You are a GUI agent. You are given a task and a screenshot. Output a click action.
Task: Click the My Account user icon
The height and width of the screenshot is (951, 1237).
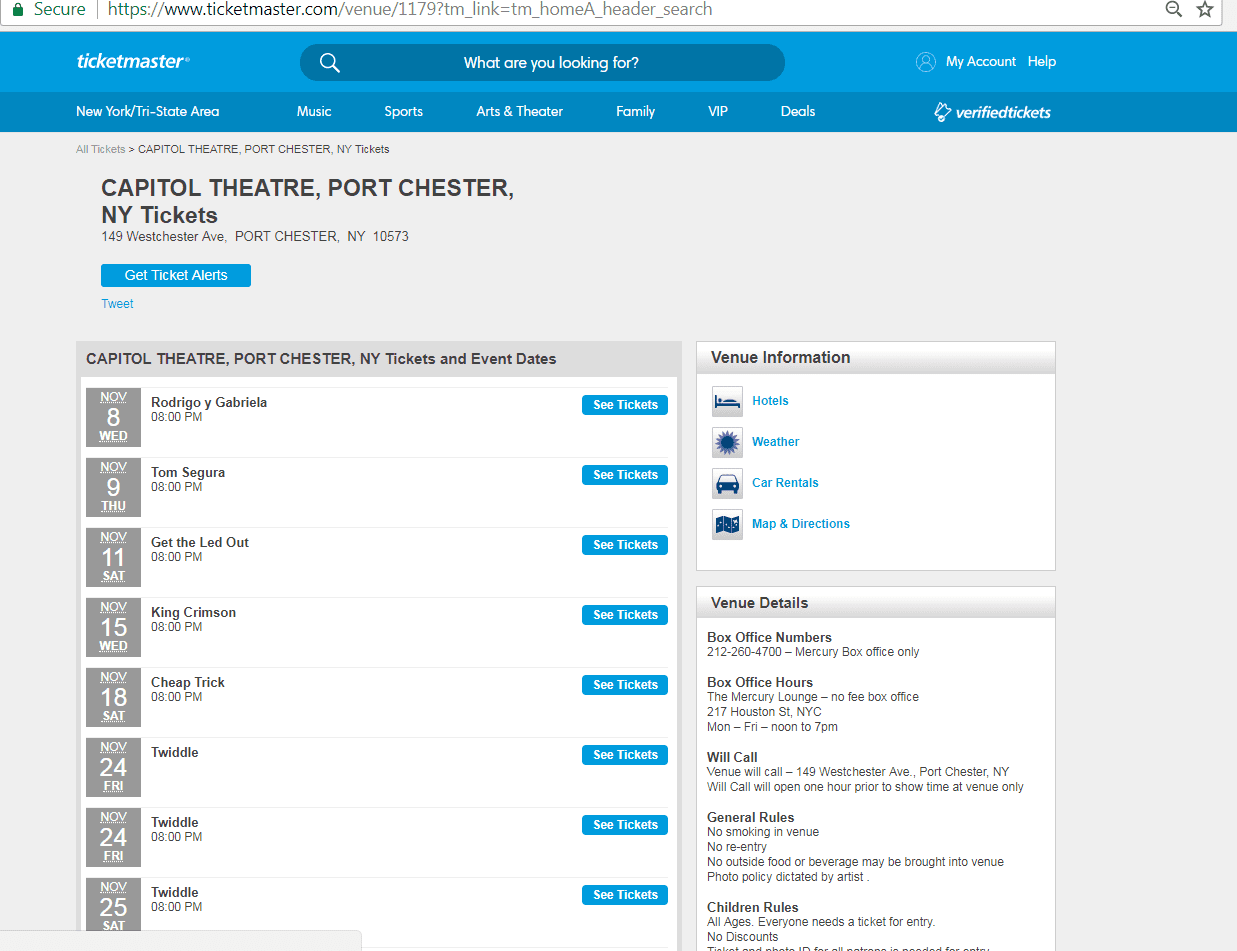point(926,62)
